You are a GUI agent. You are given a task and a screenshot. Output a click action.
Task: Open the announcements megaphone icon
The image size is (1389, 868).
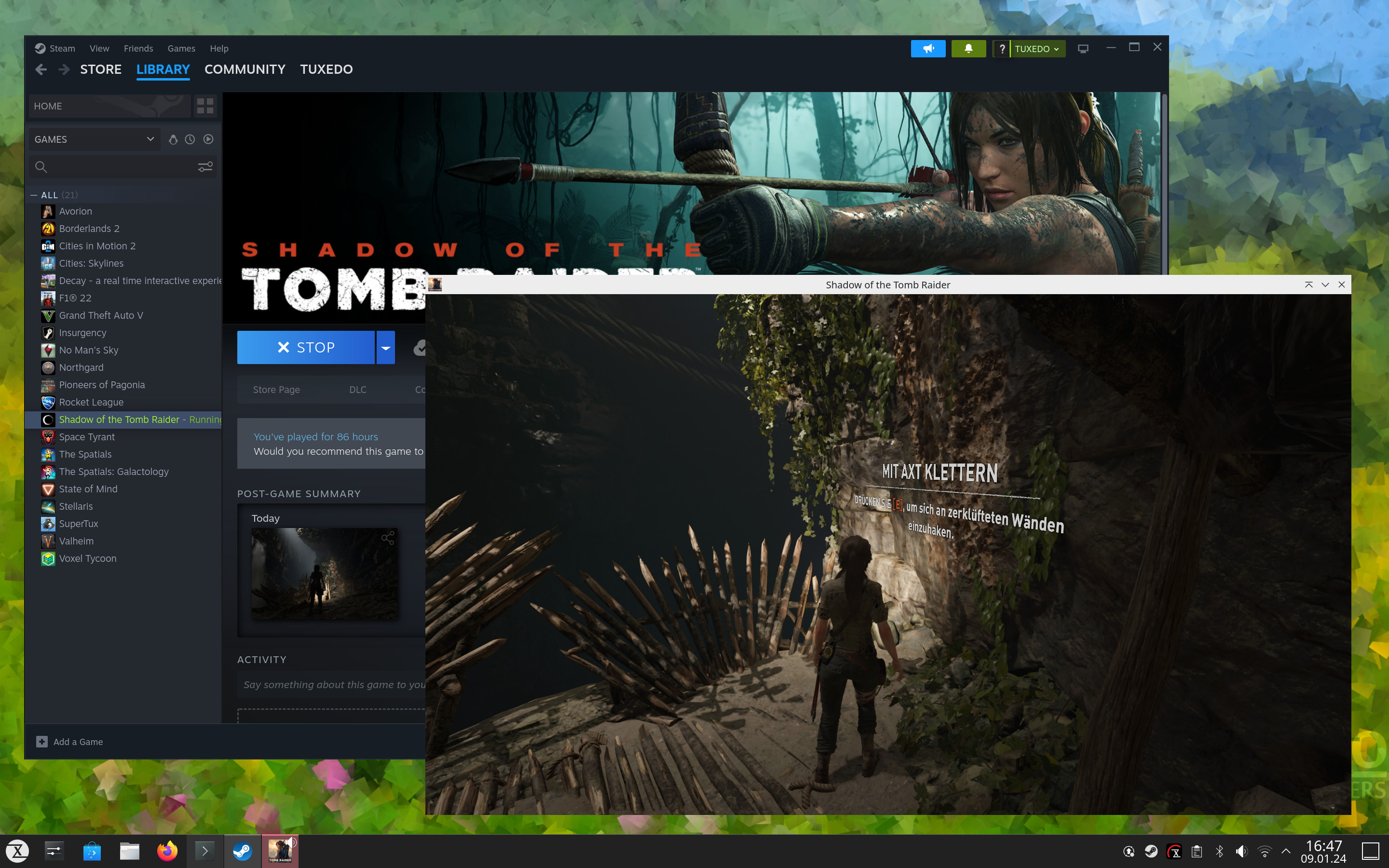[928, 49]
